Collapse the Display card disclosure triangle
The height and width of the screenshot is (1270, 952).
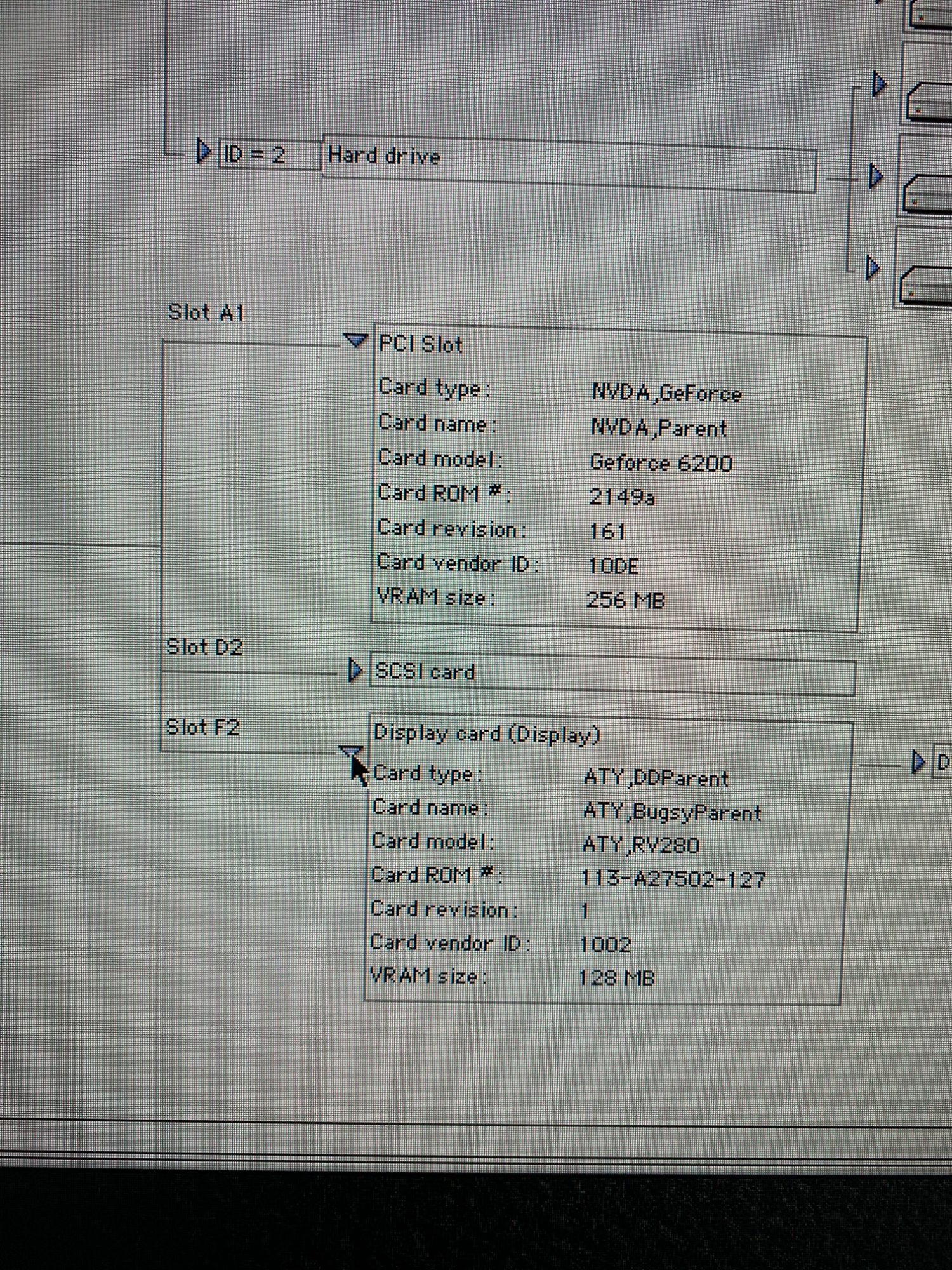click(350, 753)
